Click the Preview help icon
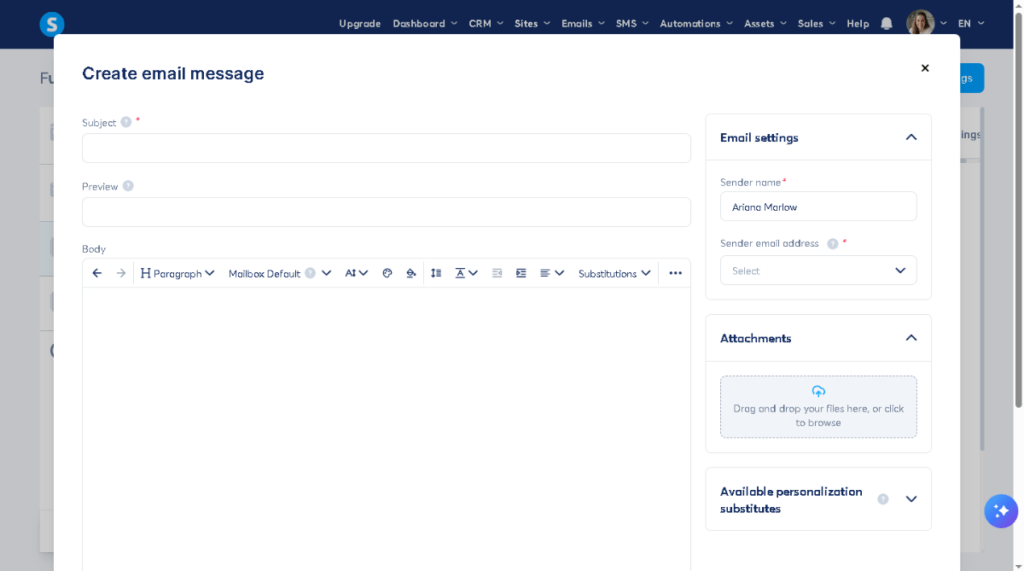1024x571 pixels. 128,186
